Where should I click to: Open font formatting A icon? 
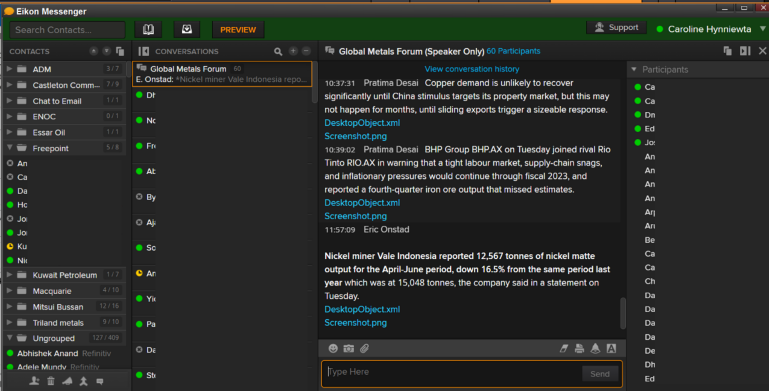611,348
